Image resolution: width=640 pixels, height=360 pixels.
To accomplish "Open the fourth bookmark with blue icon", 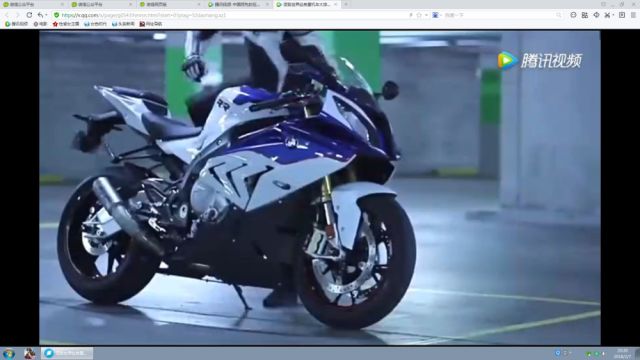I will (x=95, y=24).
